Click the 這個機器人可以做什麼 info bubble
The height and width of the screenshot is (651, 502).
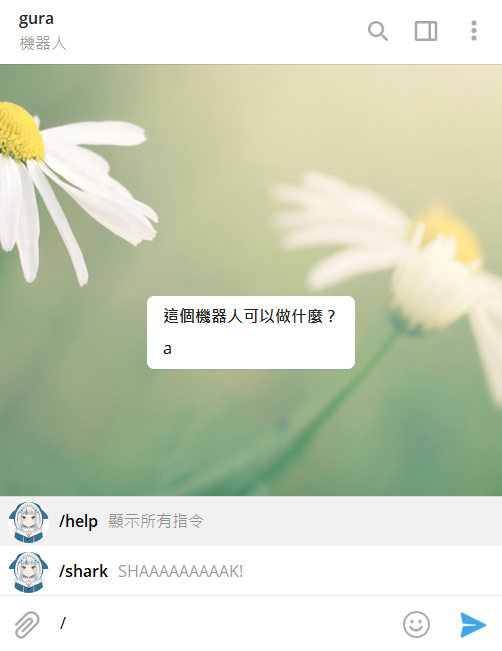pos(251,333)
